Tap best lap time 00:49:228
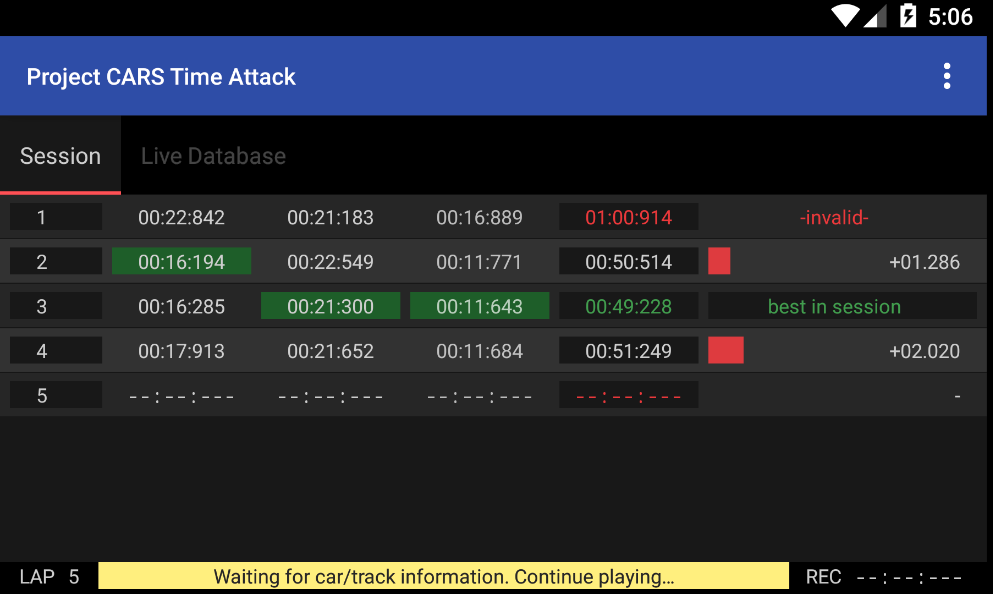 coord(628,306)
